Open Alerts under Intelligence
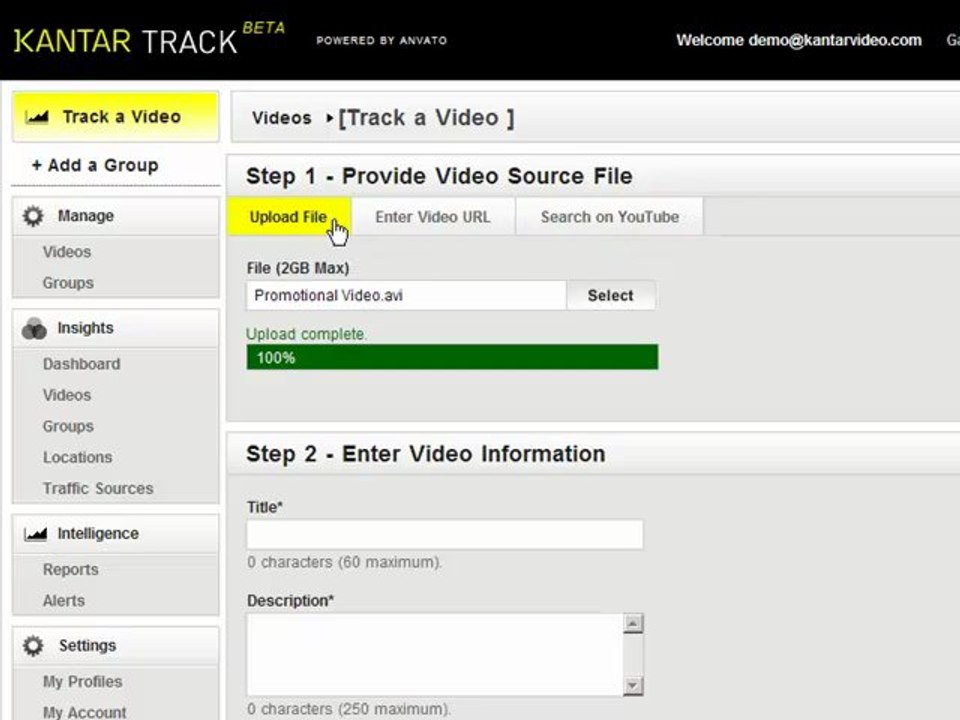 pos(64,601)
